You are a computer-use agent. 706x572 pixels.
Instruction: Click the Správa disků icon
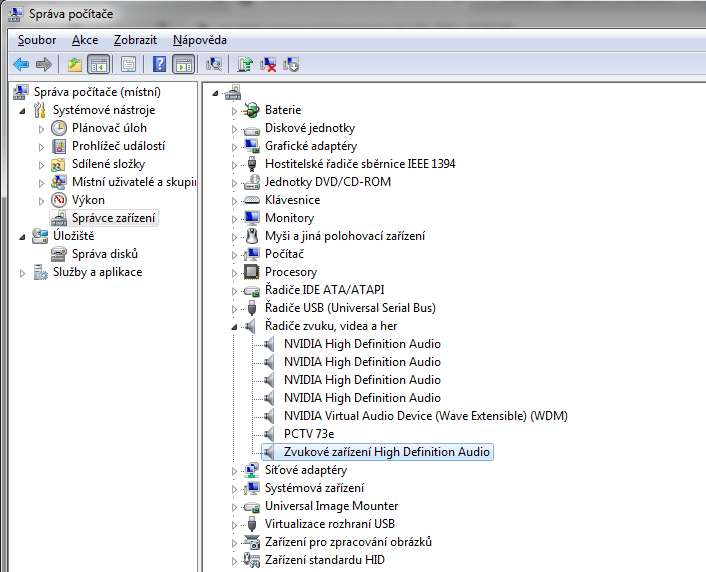click(x=59, y=254)
